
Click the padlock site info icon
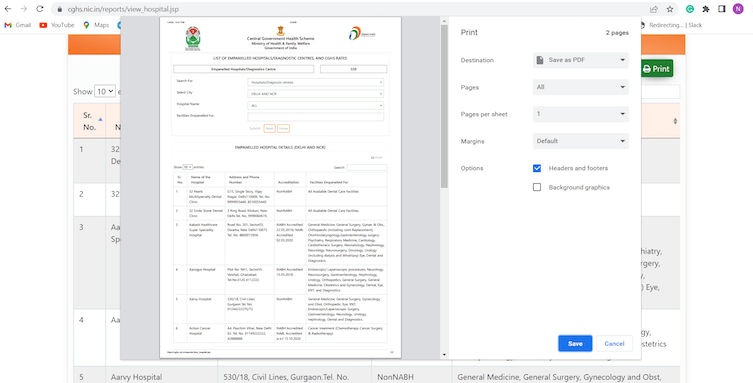coord(60,9)
